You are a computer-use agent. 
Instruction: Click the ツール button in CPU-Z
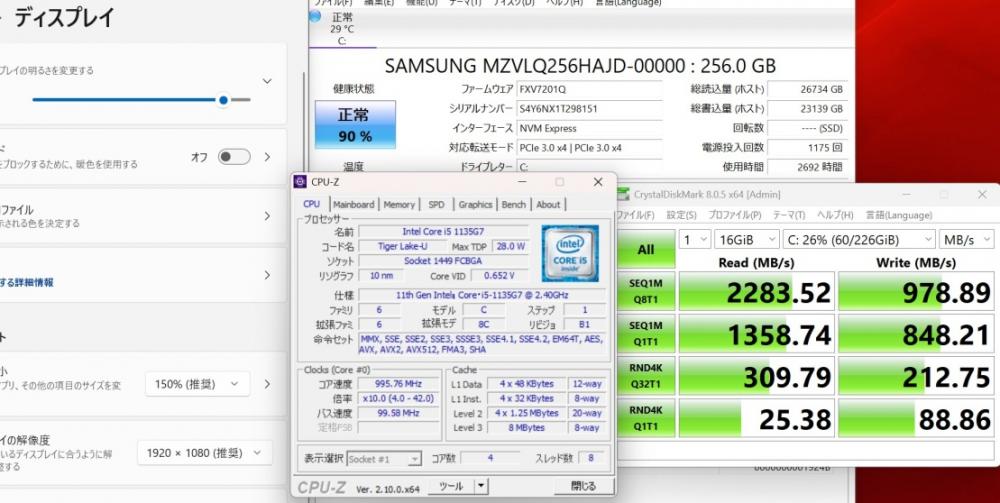[452, 486]
